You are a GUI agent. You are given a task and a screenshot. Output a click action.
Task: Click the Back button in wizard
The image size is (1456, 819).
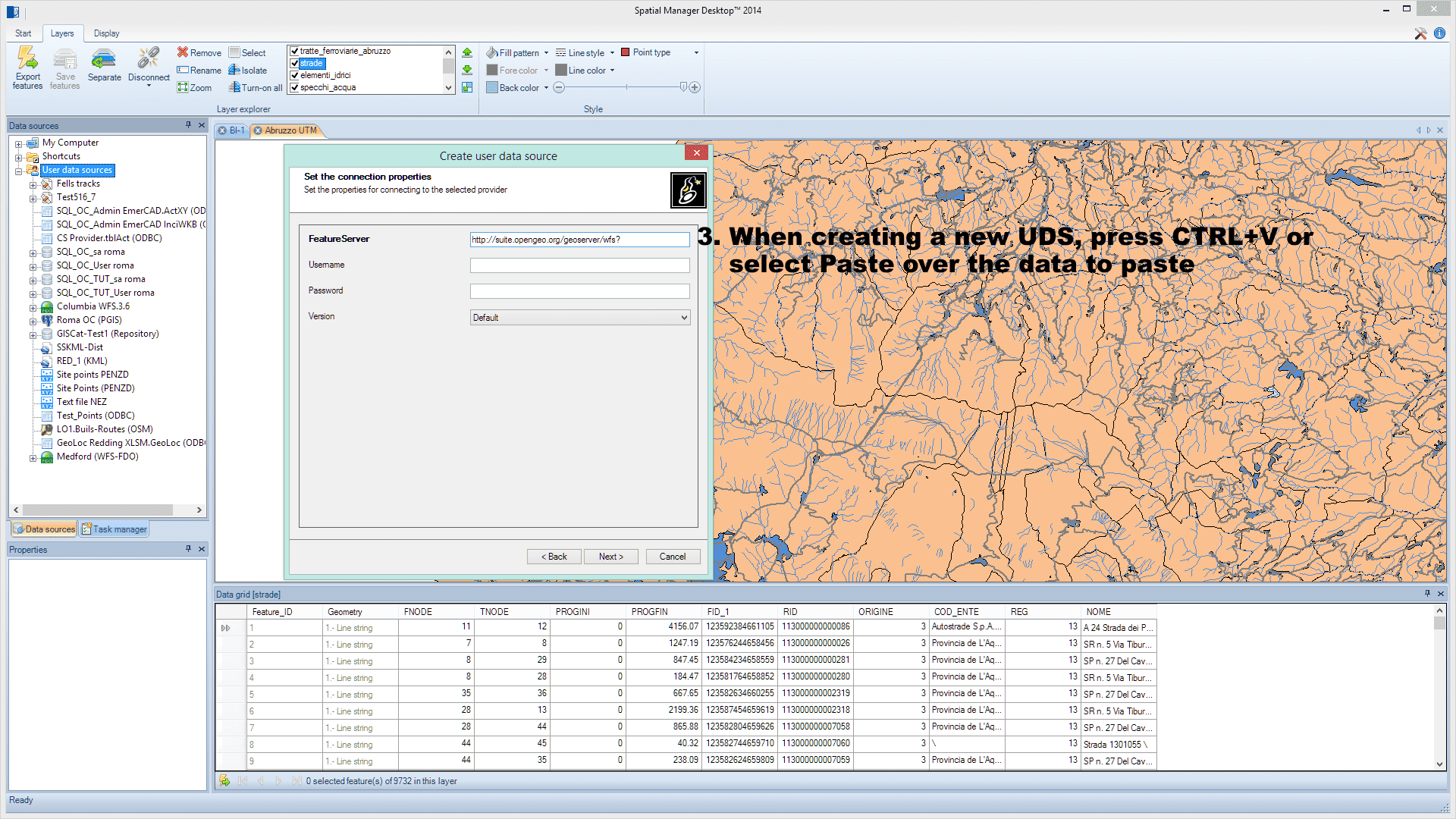pyautogui.click(x=554, y=556)
